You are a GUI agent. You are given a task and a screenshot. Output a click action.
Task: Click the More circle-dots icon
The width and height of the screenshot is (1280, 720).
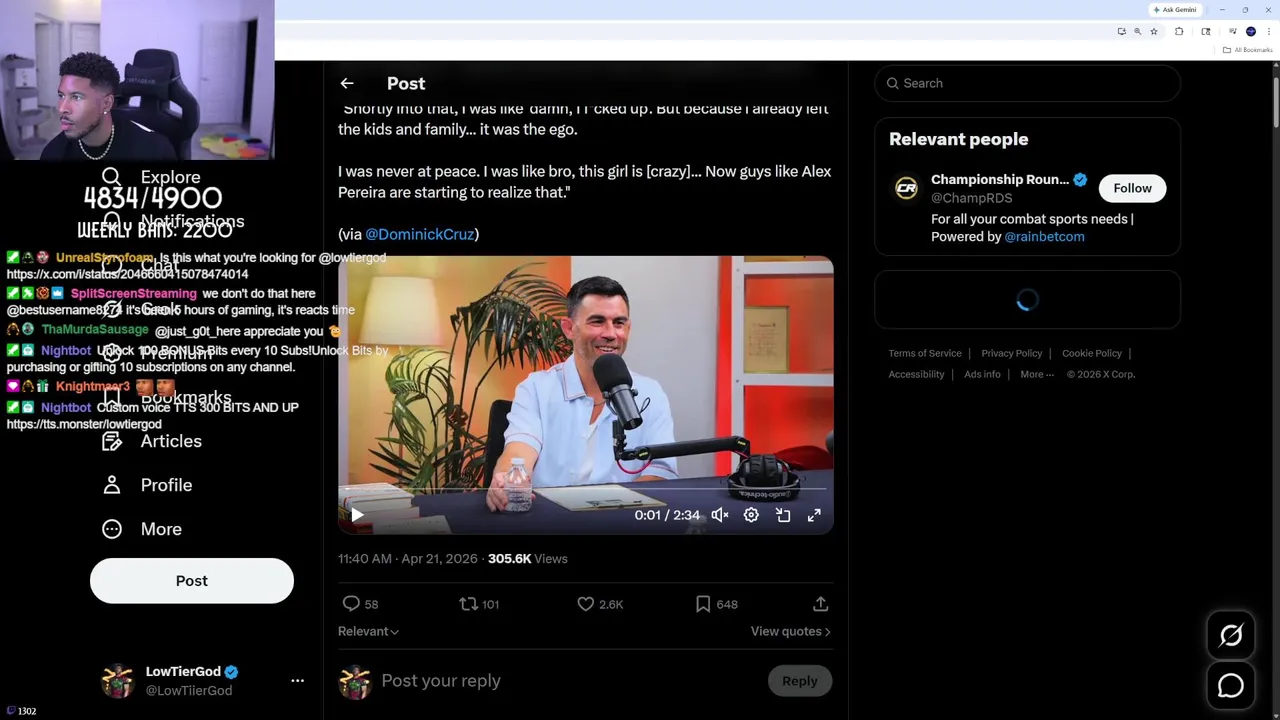point(112,529)
